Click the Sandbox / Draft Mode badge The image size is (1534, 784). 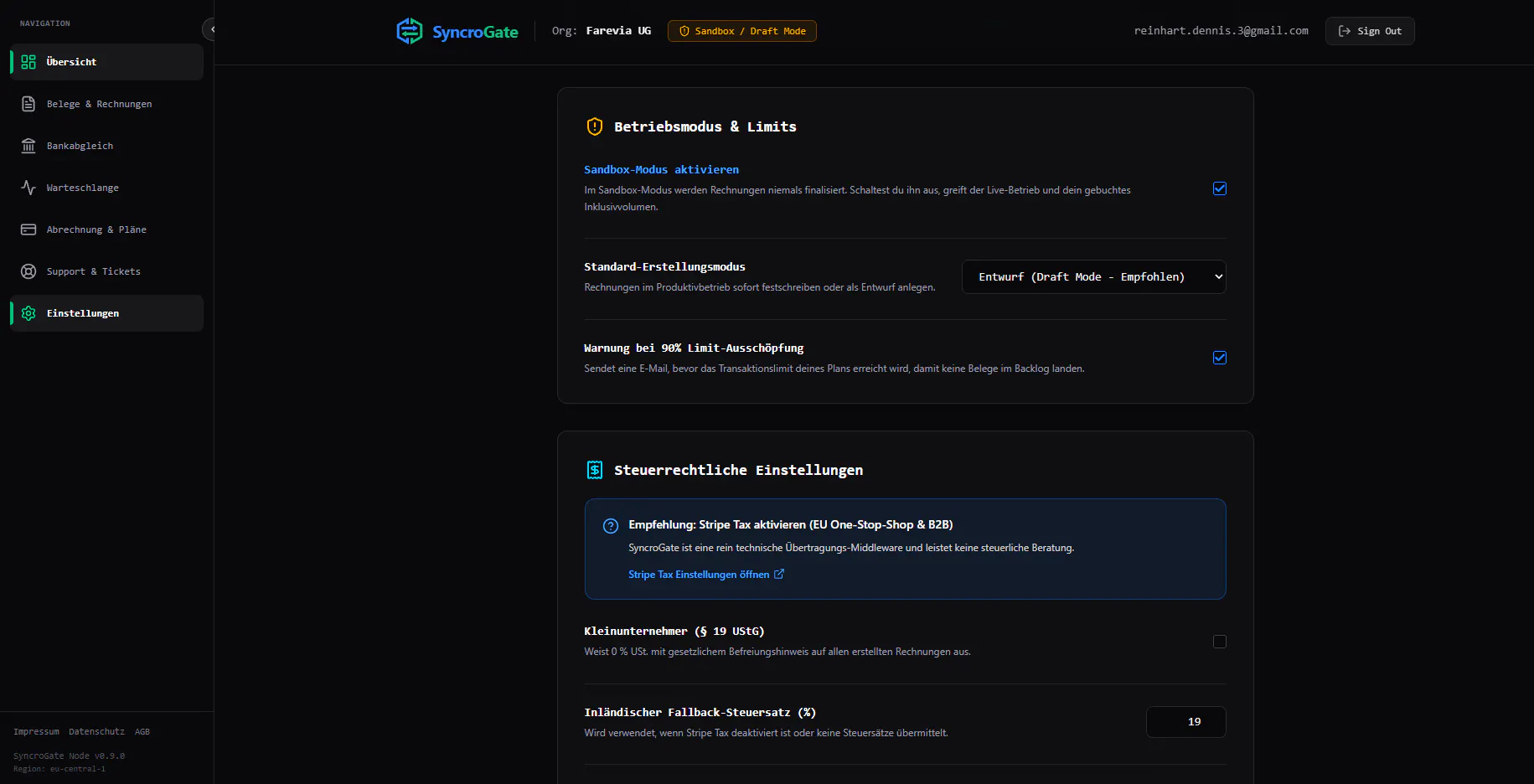click(742, 31)
